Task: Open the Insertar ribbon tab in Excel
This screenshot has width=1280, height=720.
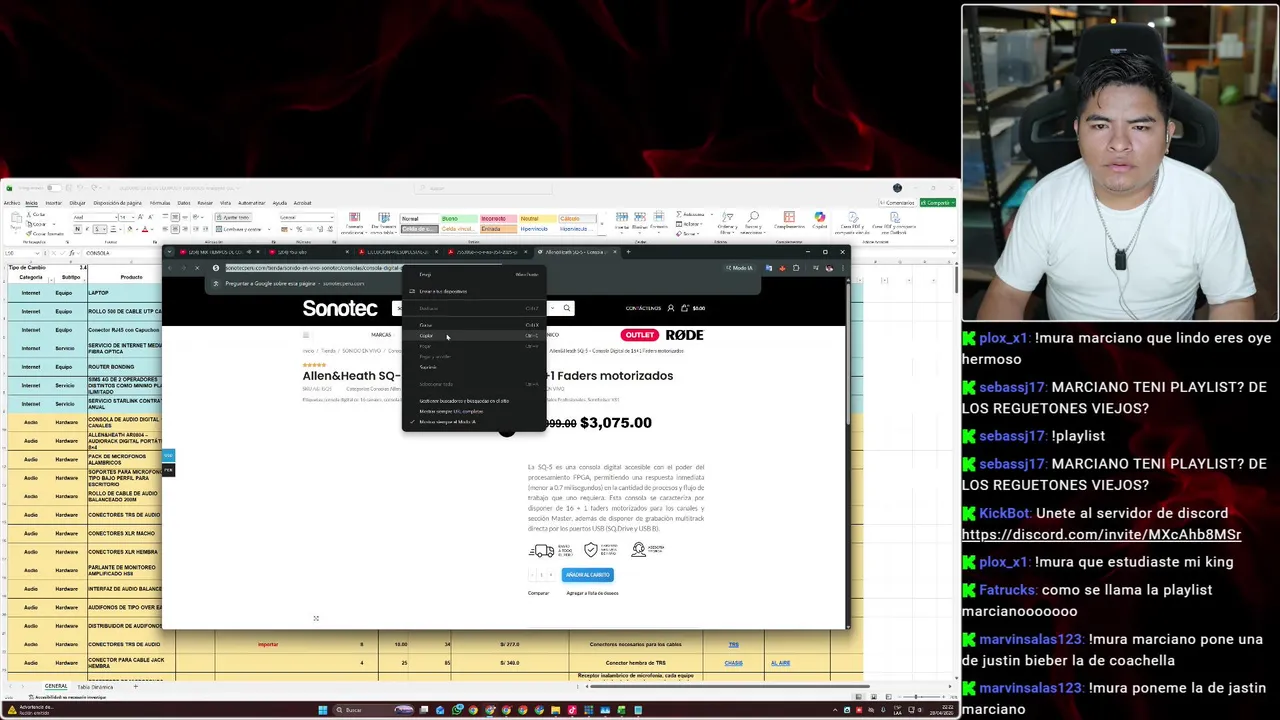Action: pyautogui.click(x=53, y=203)
